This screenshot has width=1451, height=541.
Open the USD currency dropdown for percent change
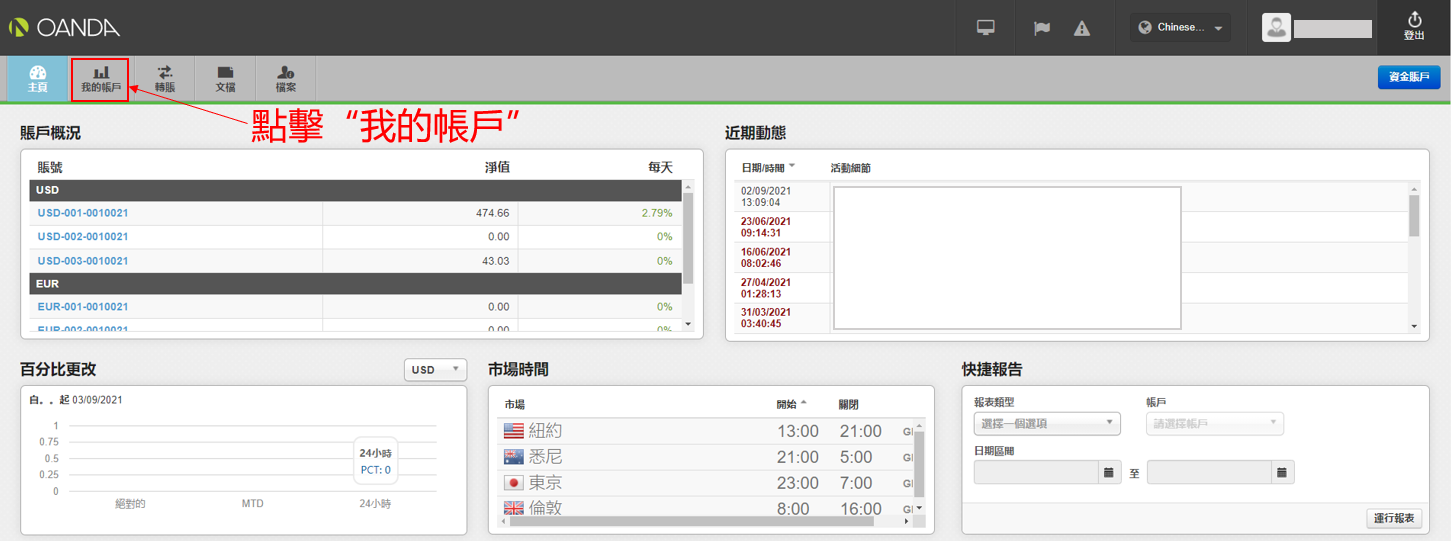(435, 370)
